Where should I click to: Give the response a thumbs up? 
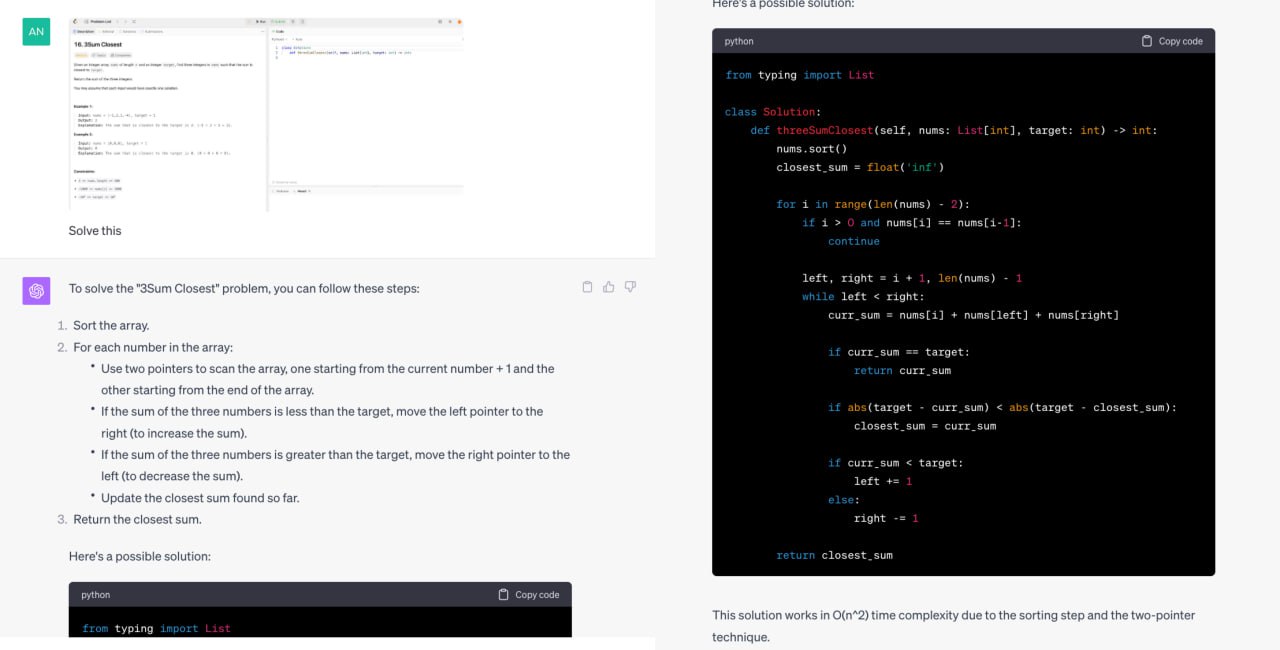pos(609,287)
